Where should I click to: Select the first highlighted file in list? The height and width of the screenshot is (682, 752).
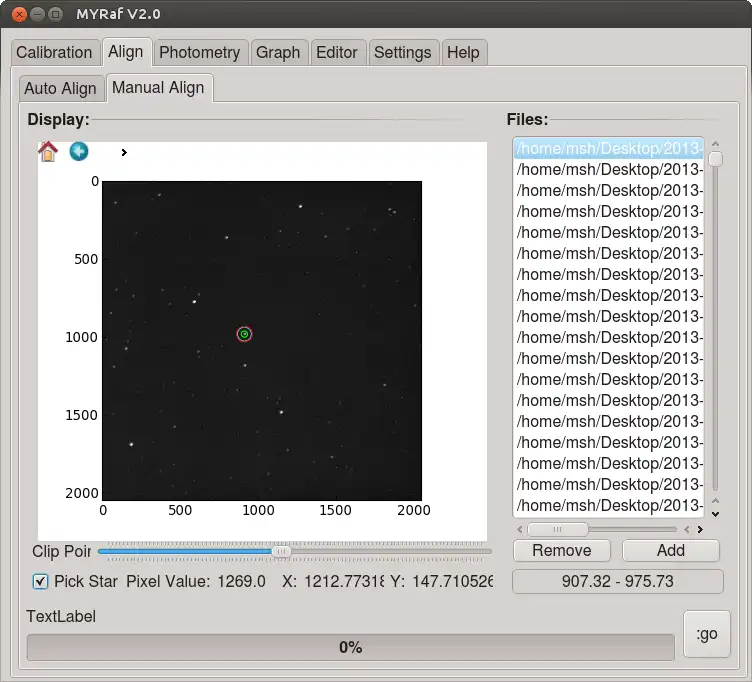pyautogui.click(x=608, y=148)
